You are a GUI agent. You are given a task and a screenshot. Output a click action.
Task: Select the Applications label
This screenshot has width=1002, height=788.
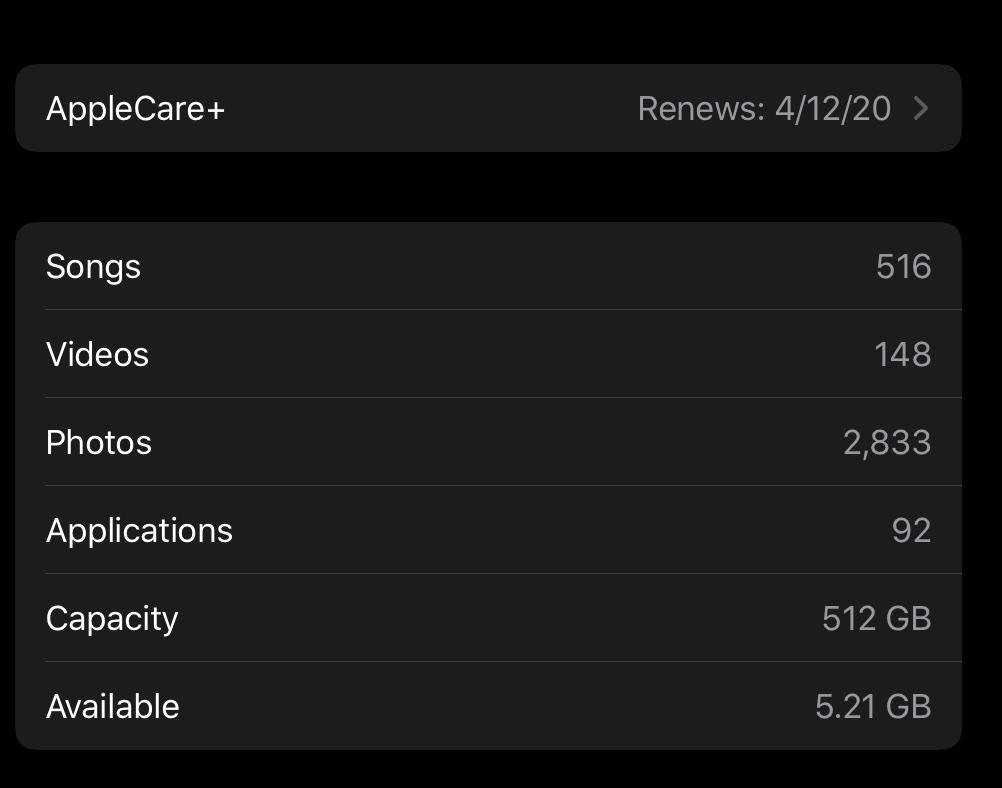pos(139,531)
